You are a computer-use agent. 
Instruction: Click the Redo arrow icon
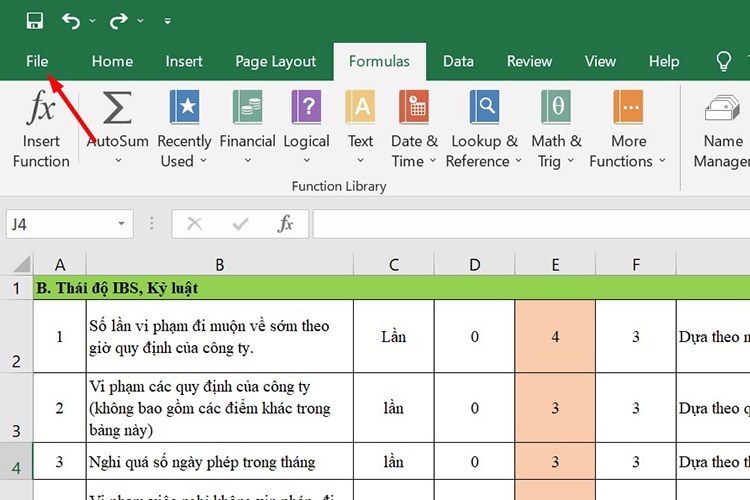(119, 21)
